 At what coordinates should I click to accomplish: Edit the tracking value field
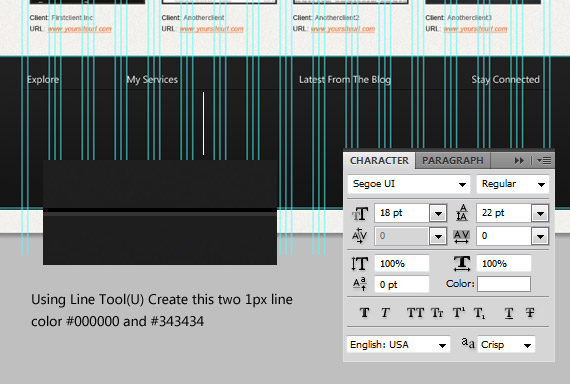click(x=503, y=236)
